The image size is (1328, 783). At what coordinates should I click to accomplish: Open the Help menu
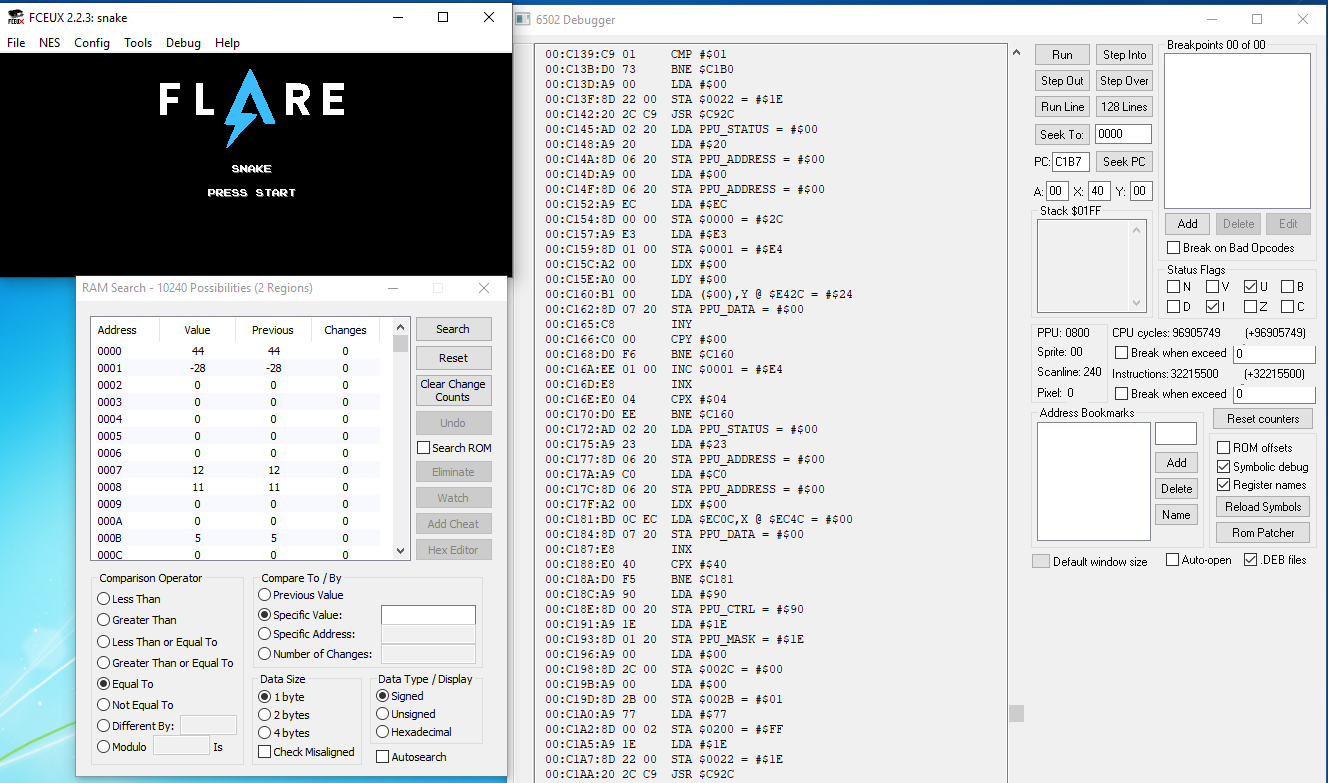pyautogui.click(x=227, y=43)
